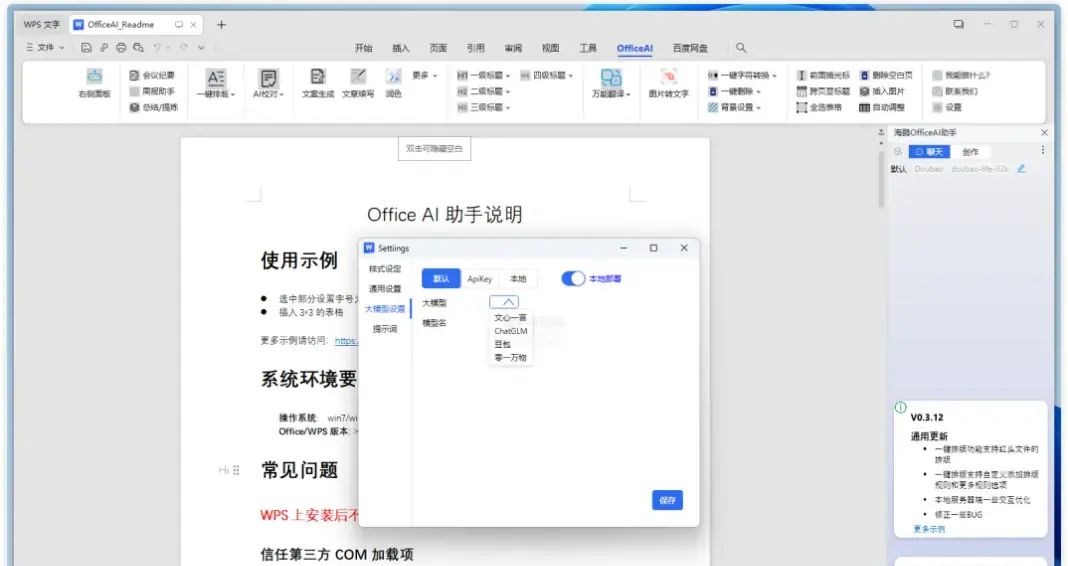Switch to the ApiKey tab in Settings
This screenshot has width=1068, height=566.
480,279
